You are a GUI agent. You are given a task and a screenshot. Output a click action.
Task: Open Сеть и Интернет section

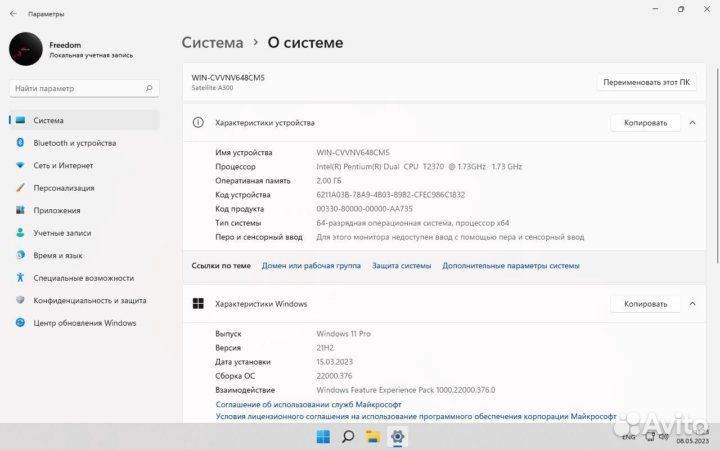pyautogui.click(x=84, y=165)
